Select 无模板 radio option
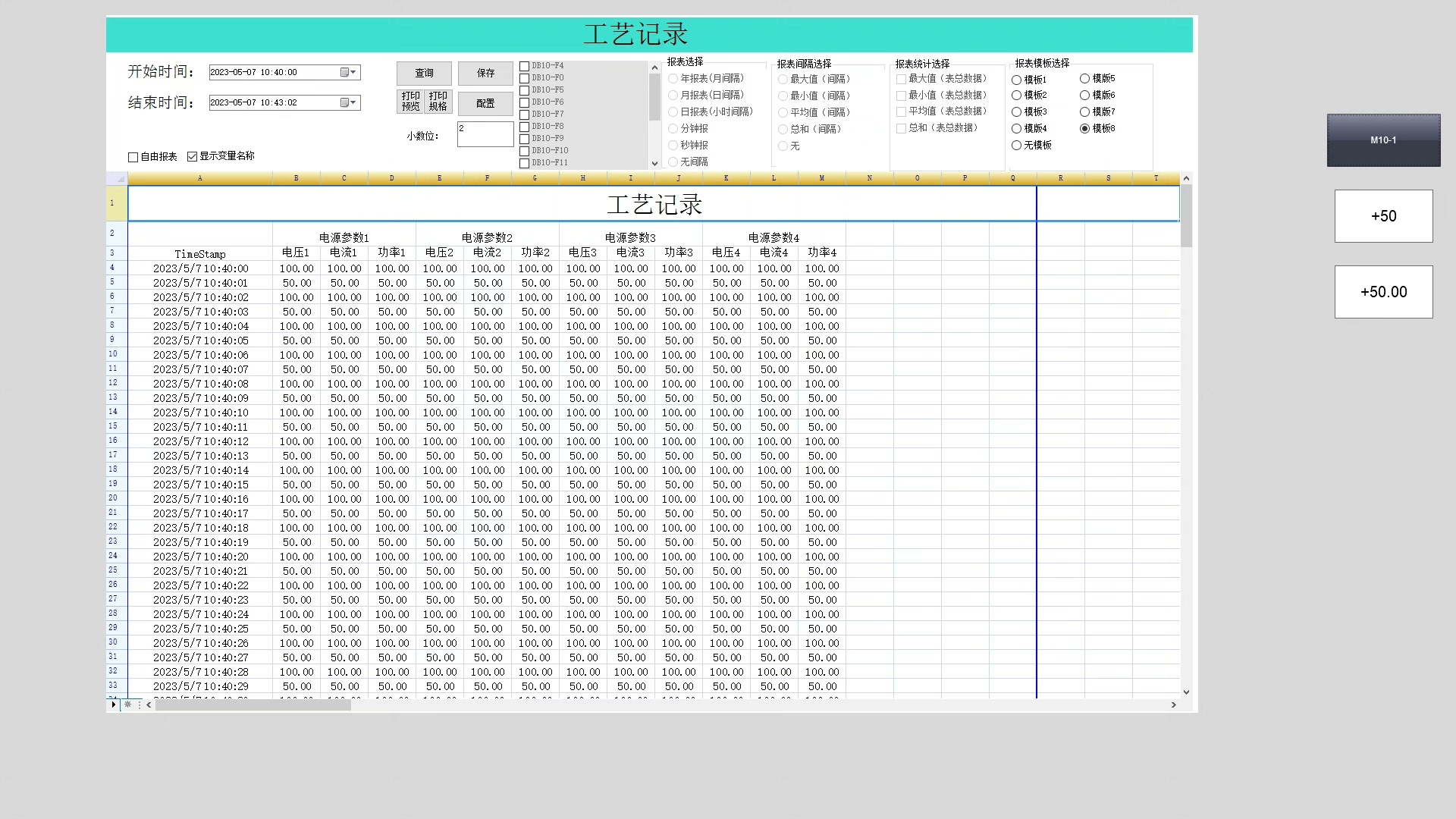The width and height of the screenshot is (1456, 819). click(x=1017, y=145)
